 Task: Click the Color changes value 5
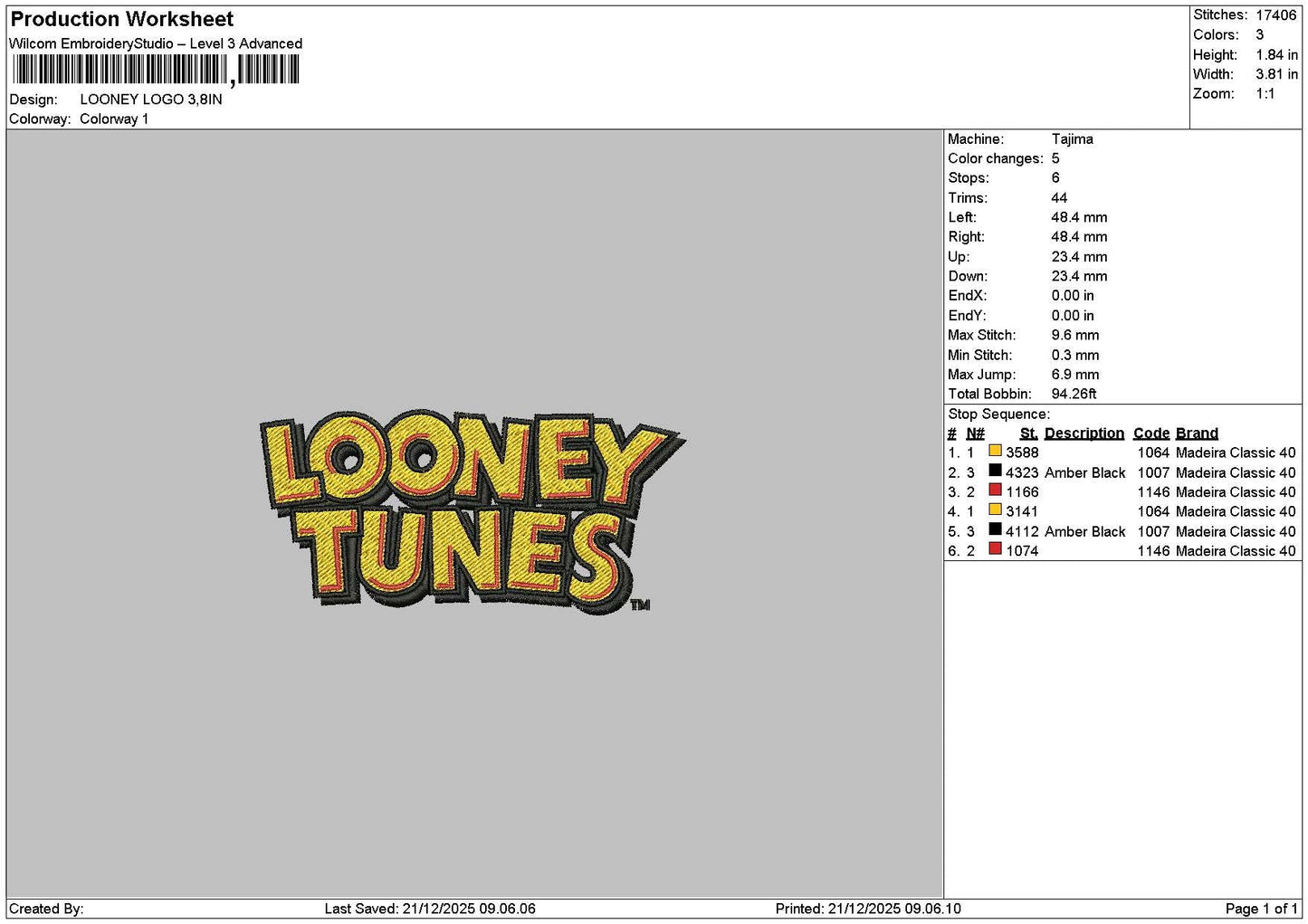1055,158
